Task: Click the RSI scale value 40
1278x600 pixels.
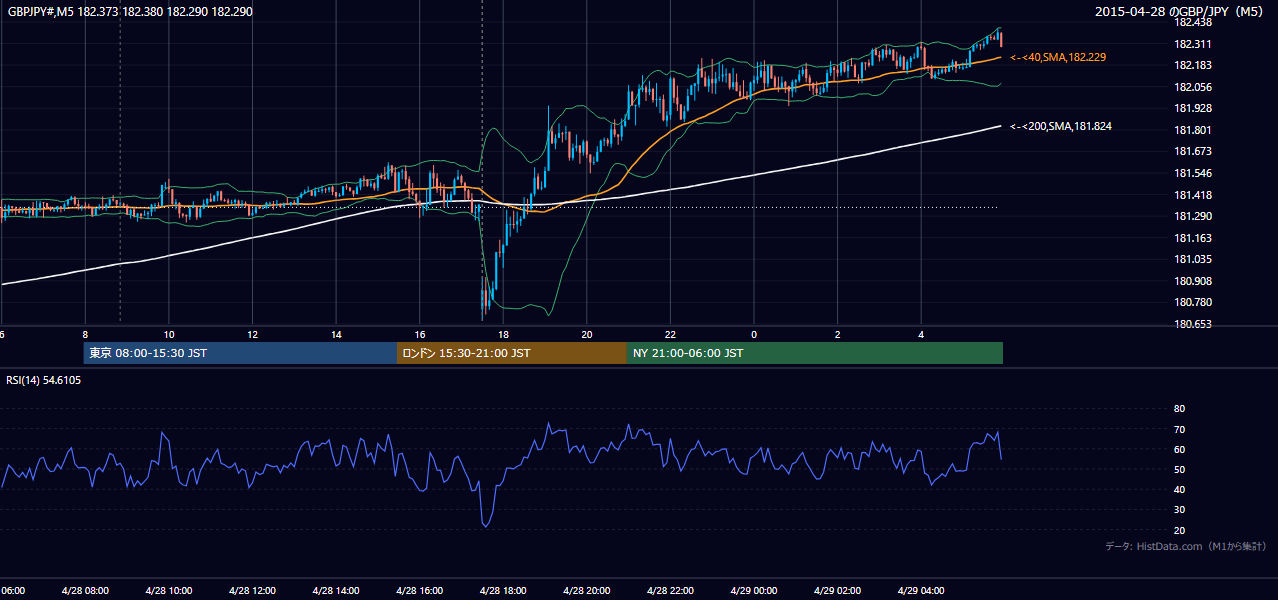Action: coord(1179,489)
